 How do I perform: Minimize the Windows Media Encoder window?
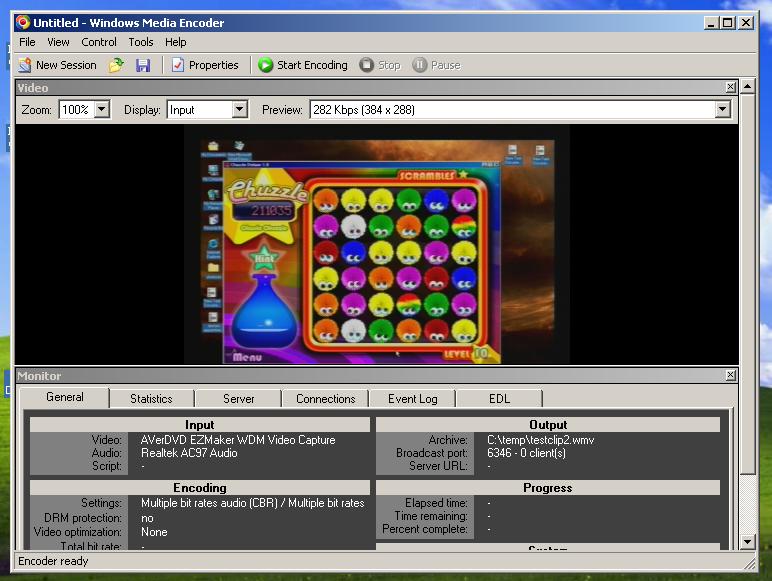point(711,23)
